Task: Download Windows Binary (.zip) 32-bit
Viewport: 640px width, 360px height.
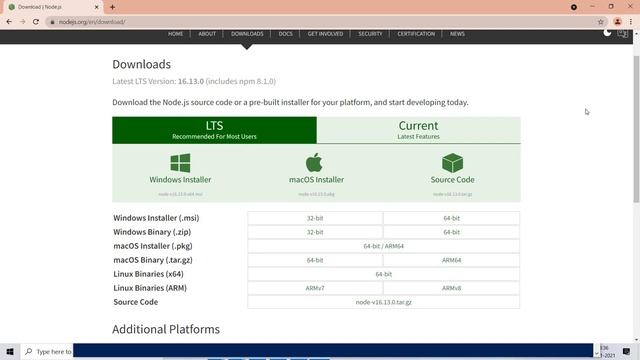Action: tap(315, 232)
